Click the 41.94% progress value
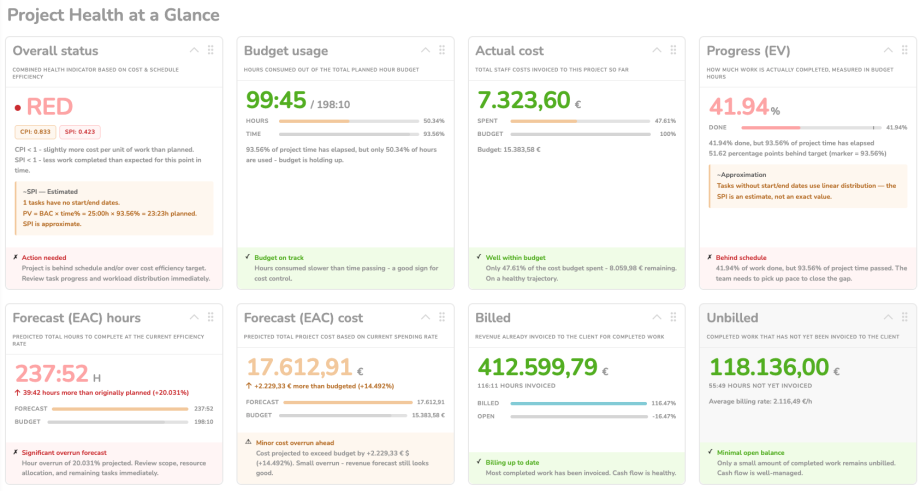This screenshot has height=491, width=920. tap(745, 107)
